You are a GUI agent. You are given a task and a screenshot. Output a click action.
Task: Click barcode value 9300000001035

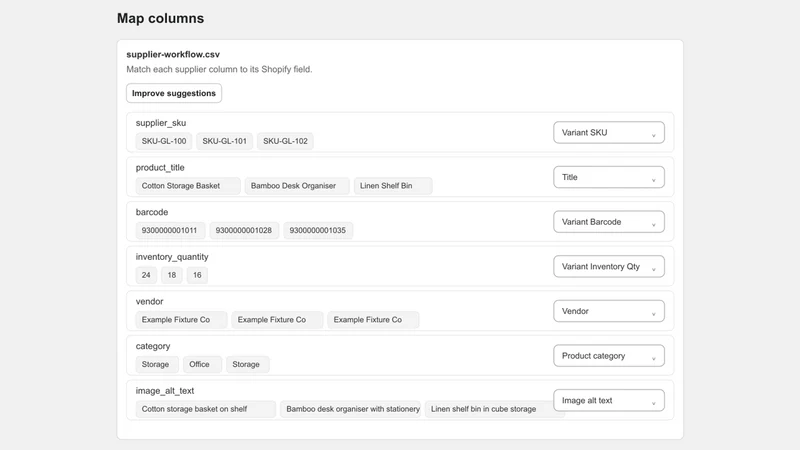[x=318, y=231]
